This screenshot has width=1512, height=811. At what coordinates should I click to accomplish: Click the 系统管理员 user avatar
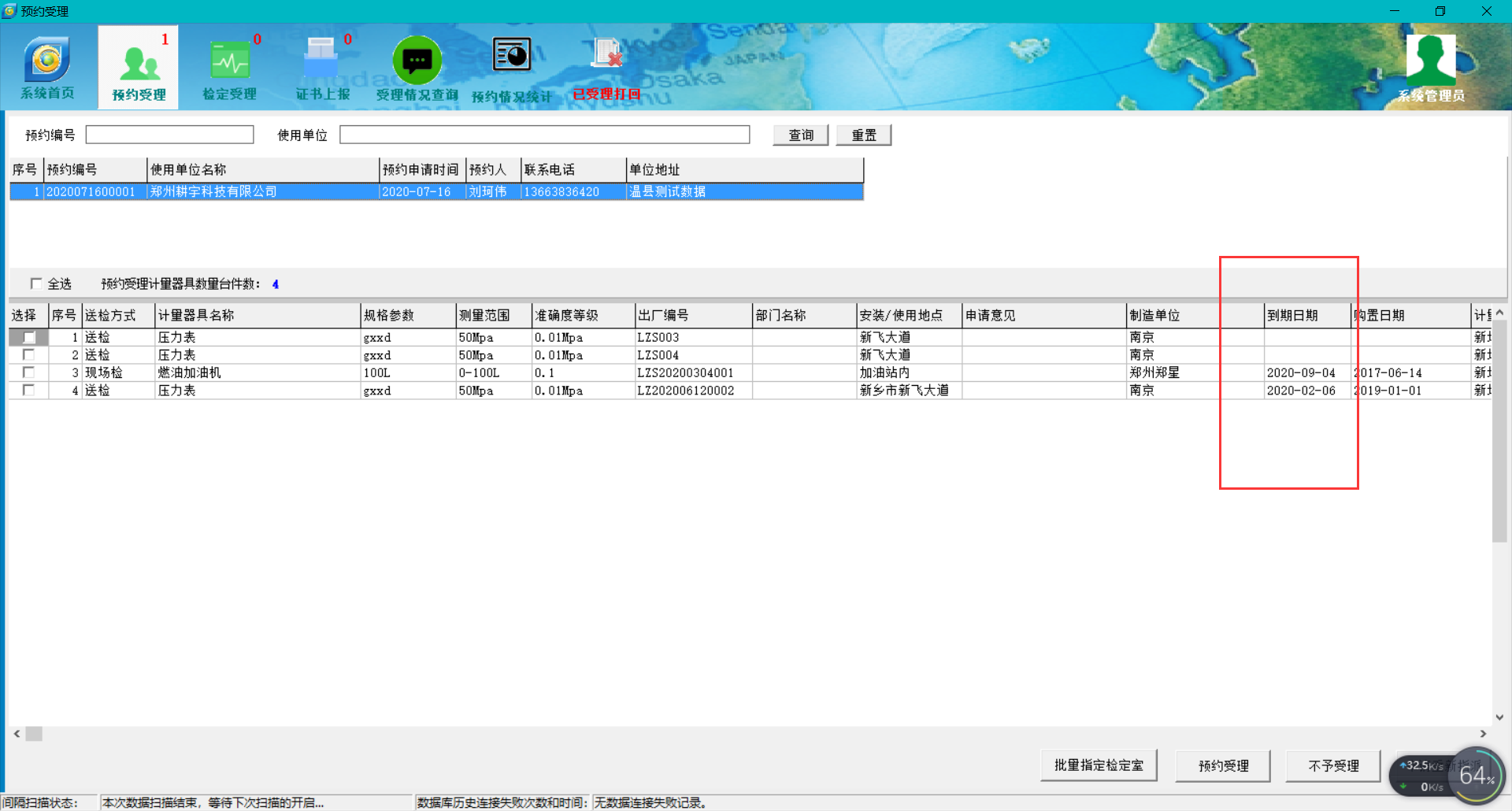[x=1431, y=61]
